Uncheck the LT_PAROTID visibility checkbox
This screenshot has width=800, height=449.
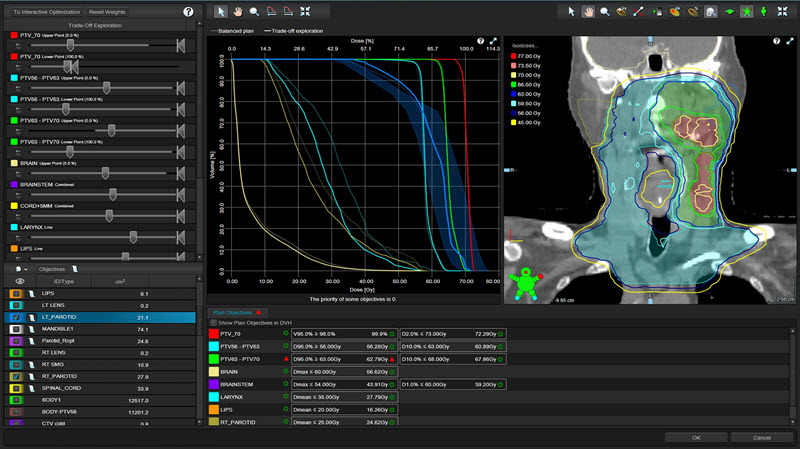[x=15, y=318]
